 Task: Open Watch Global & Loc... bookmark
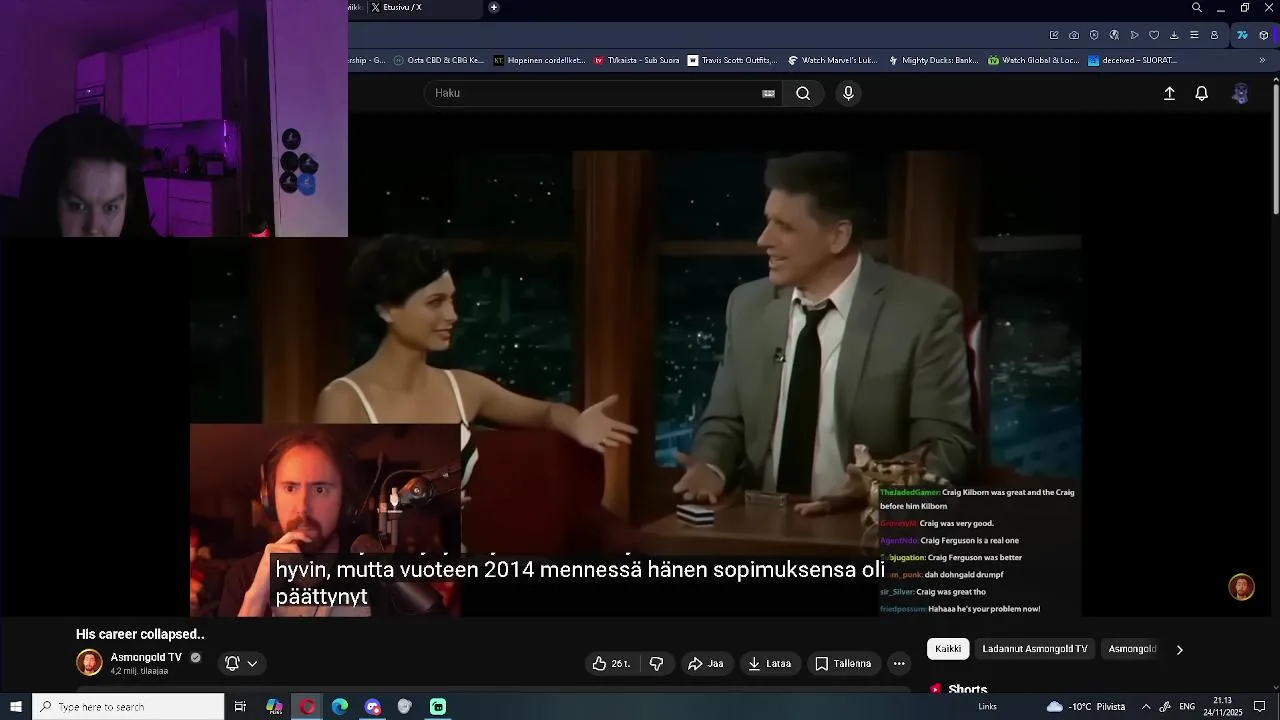[1034, 60]
